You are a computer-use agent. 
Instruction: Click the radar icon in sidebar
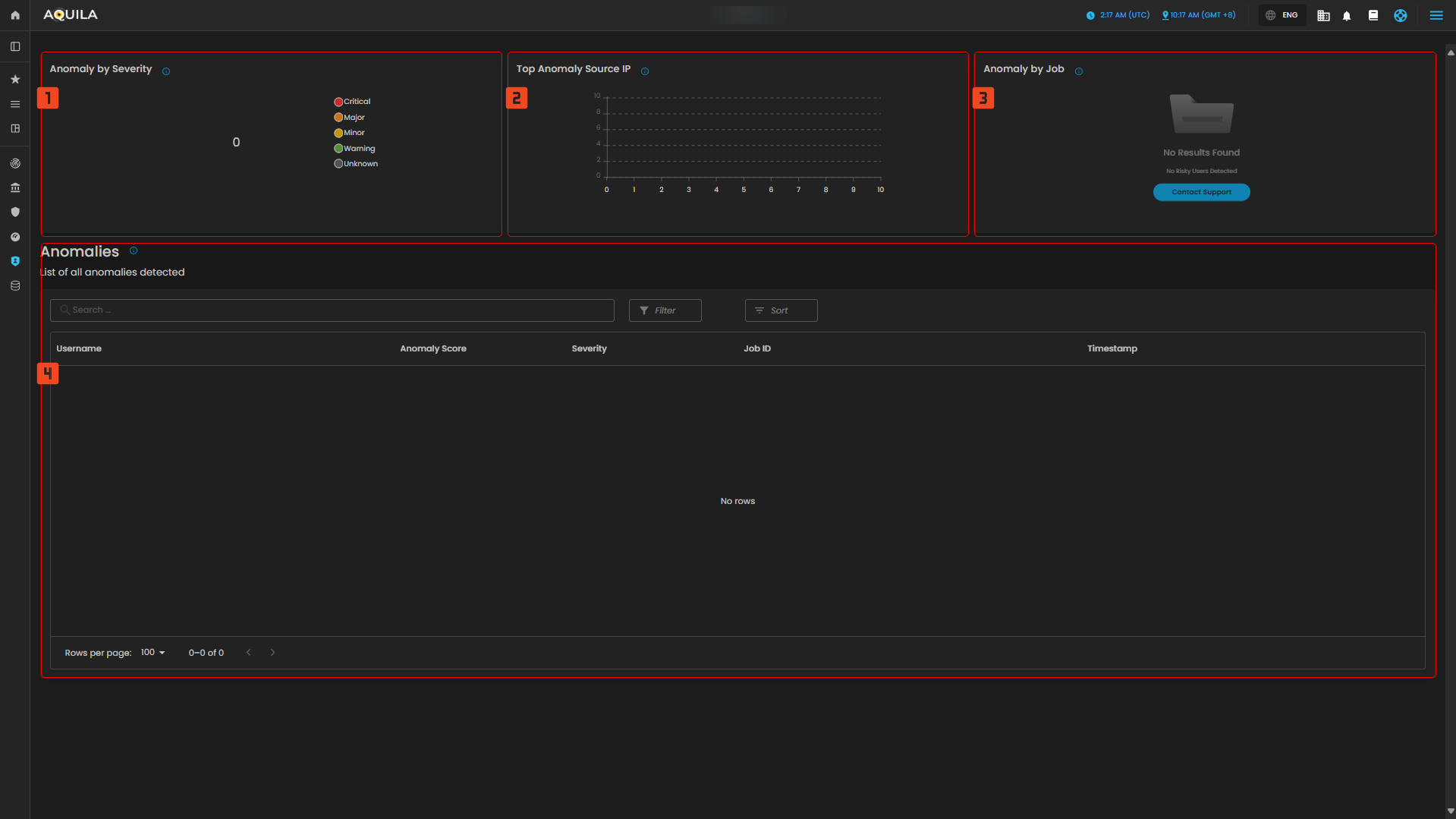(15, 163)
